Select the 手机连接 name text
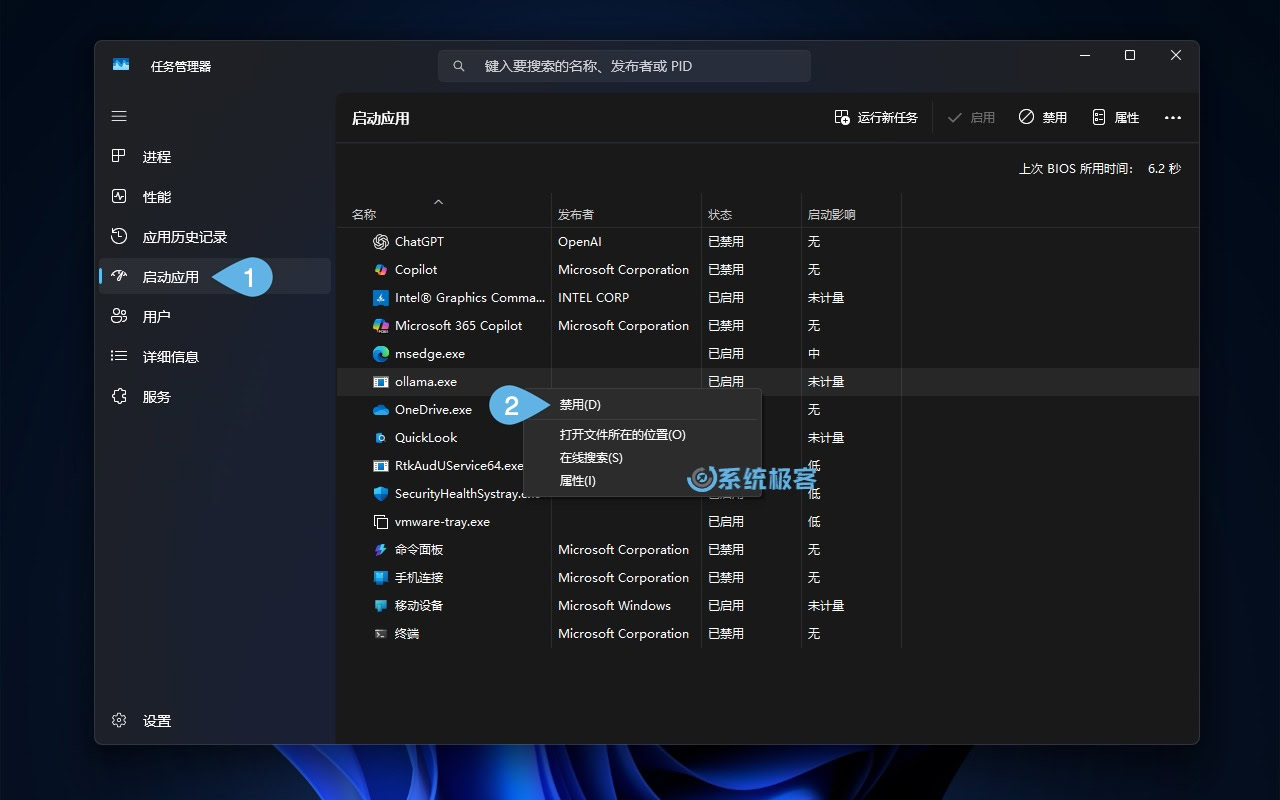The height and width of the screenshot is (800, 1280). click(x=419, y=578)
